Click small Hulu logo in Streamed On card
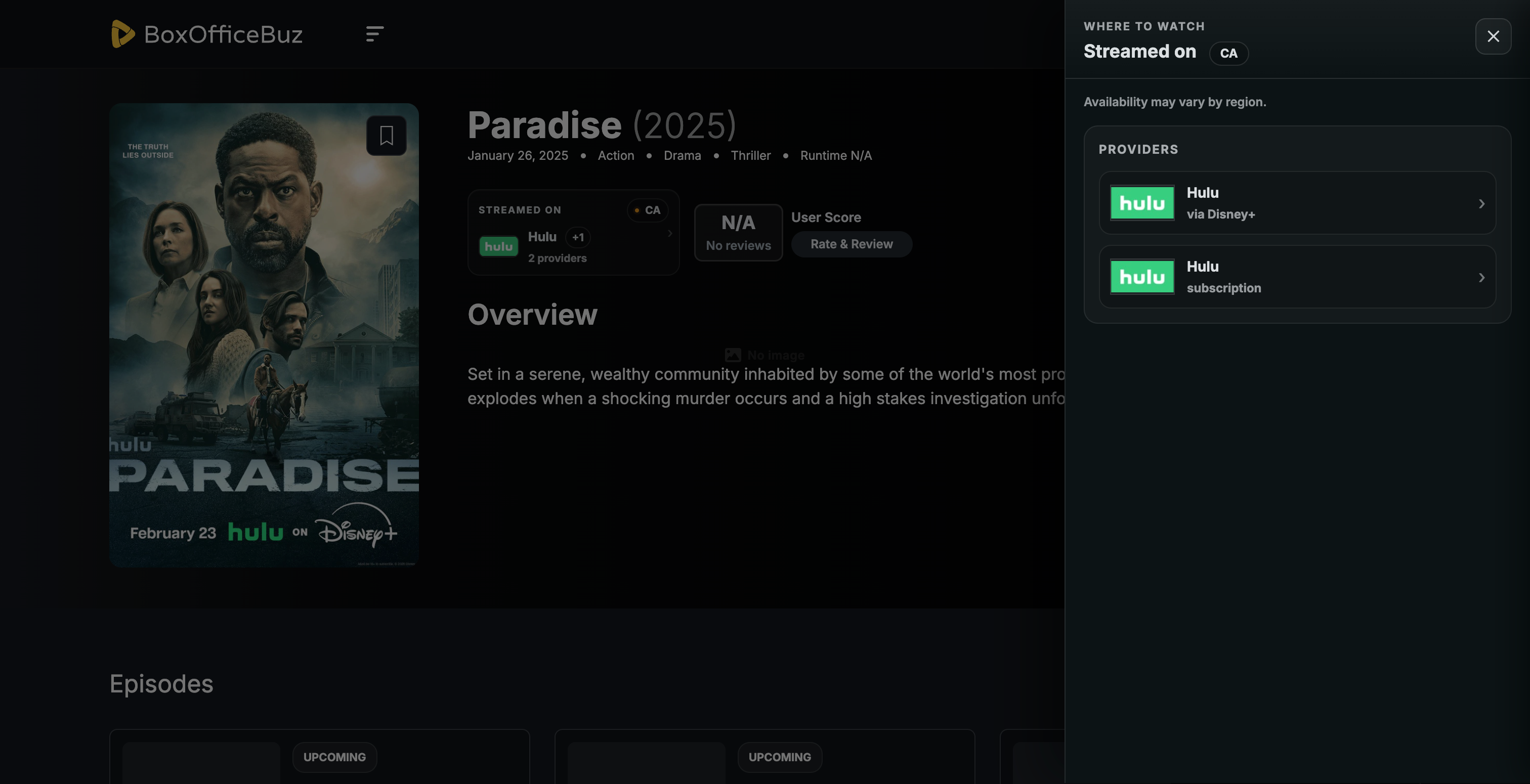Screen dimensions: 1530x784 pos(498,246)
